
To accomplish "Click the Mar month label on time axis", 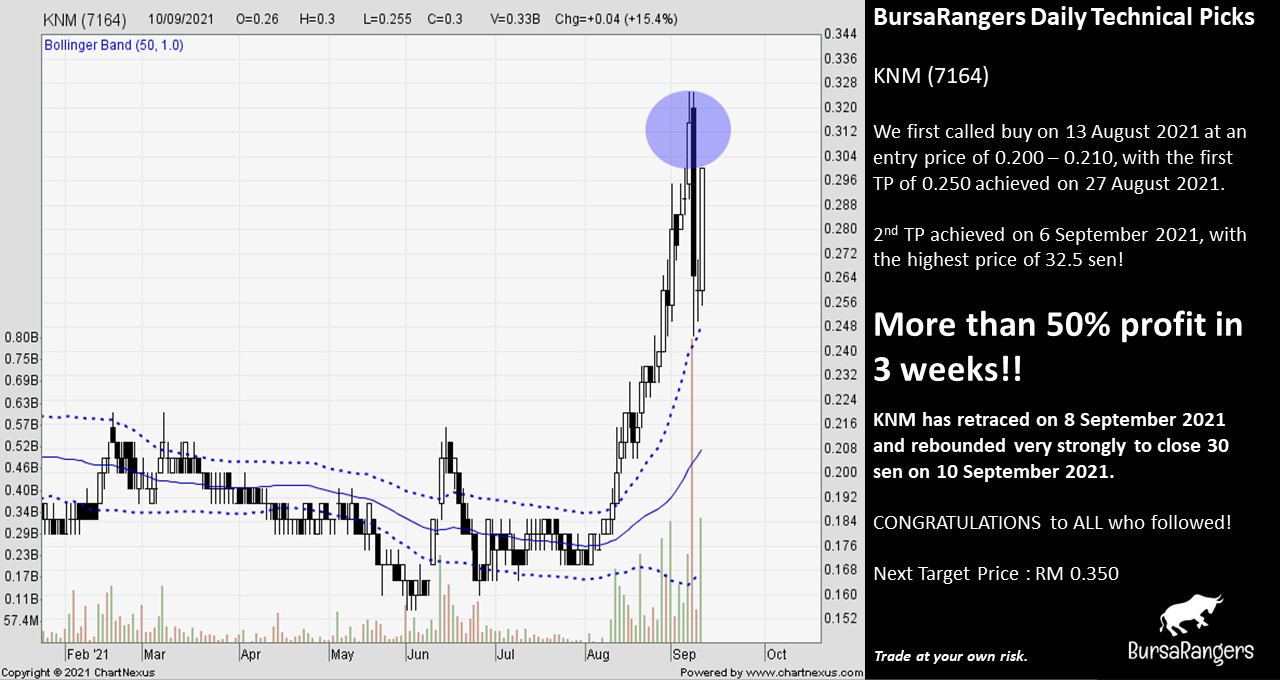I will [x=154, y=654].
